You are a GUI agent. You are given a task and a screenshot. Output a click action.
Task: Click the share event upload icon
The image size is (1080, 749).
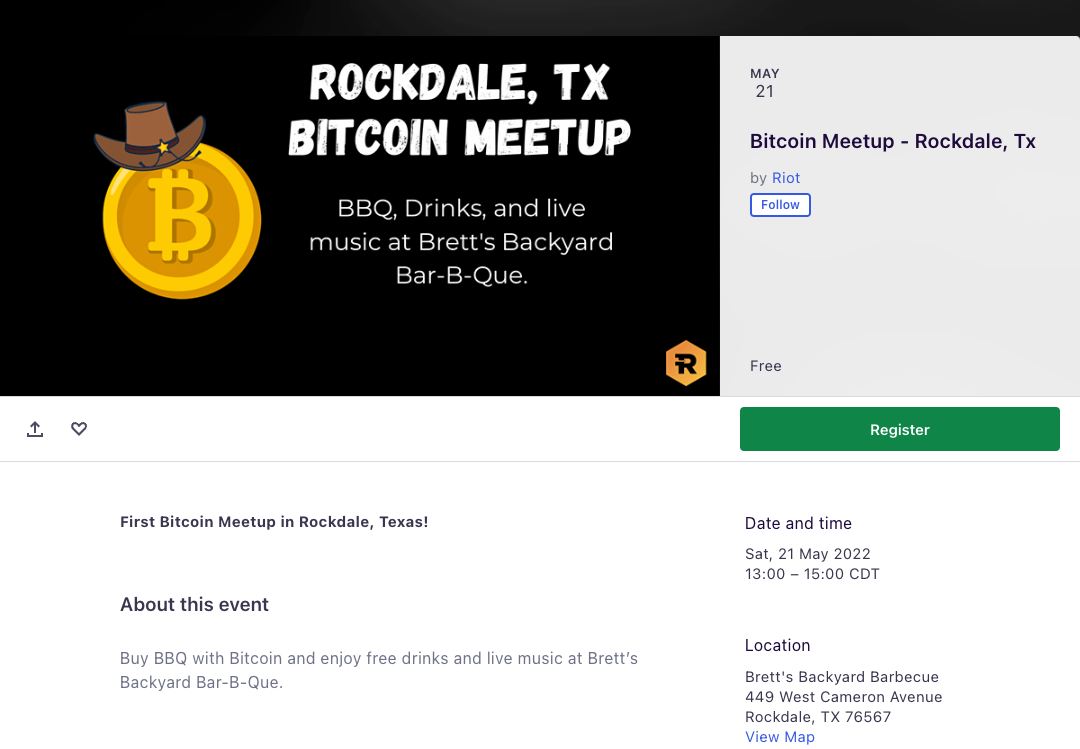[x=35, y=429]
